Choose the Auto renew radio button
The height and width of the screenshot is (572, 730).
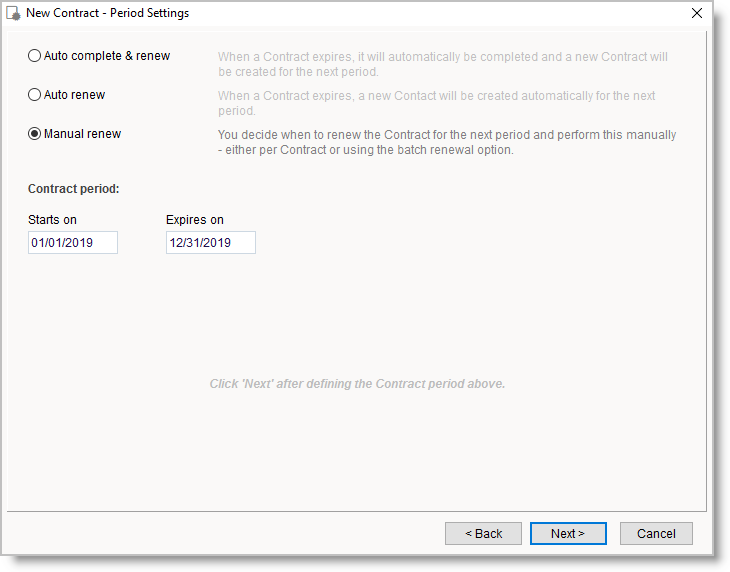click(35, 95)
